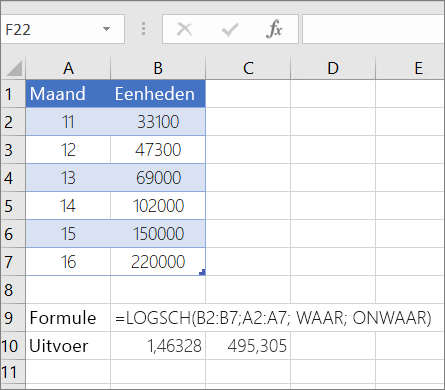Select row 9 header
The height and width of the screenshot is (390, 445).
tap(13, 318)
